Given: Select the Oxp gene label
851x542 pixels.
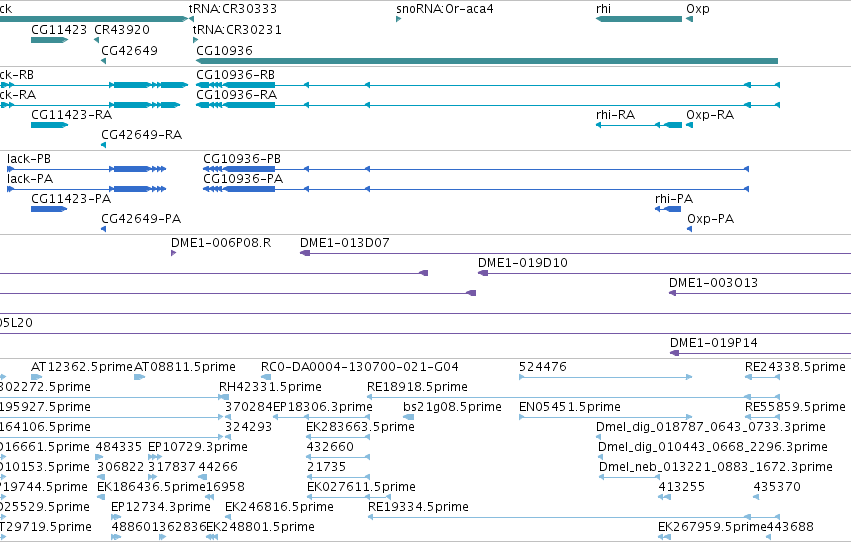Looking at the screenshot, I should click(697, 9).
